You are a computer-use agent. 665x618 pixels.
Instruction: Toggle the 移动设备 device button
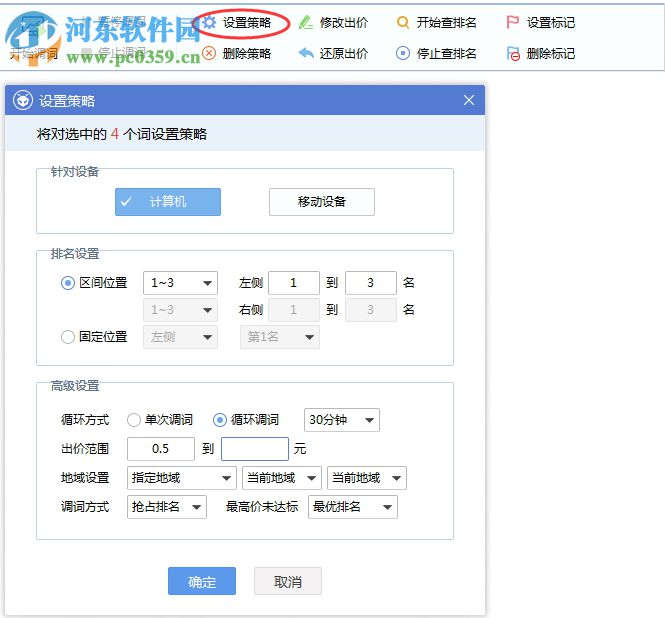click(321, 202)
